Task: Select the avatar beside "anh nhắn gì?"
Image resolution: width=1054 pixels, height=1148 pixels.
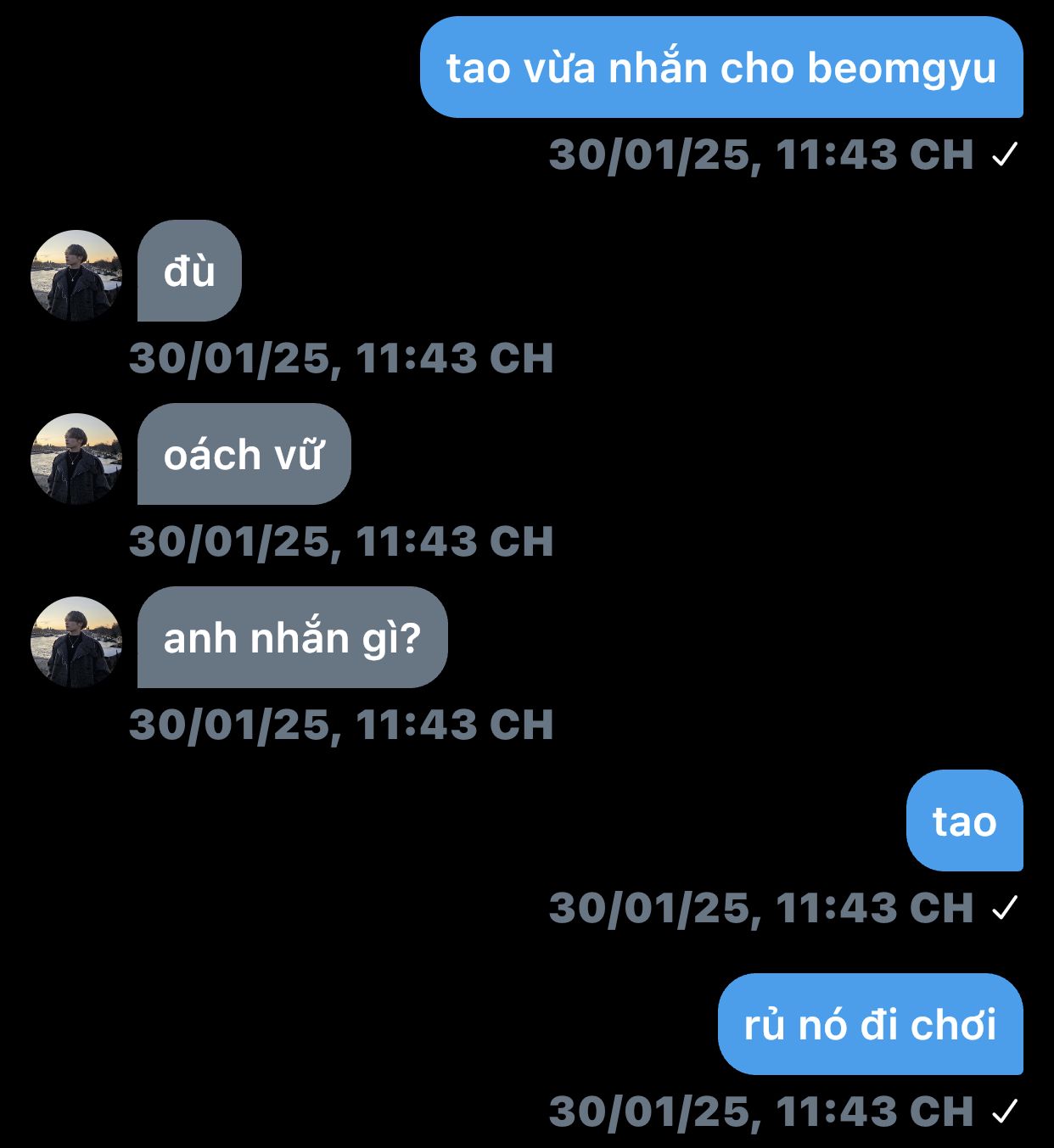Action: point(76,641)
